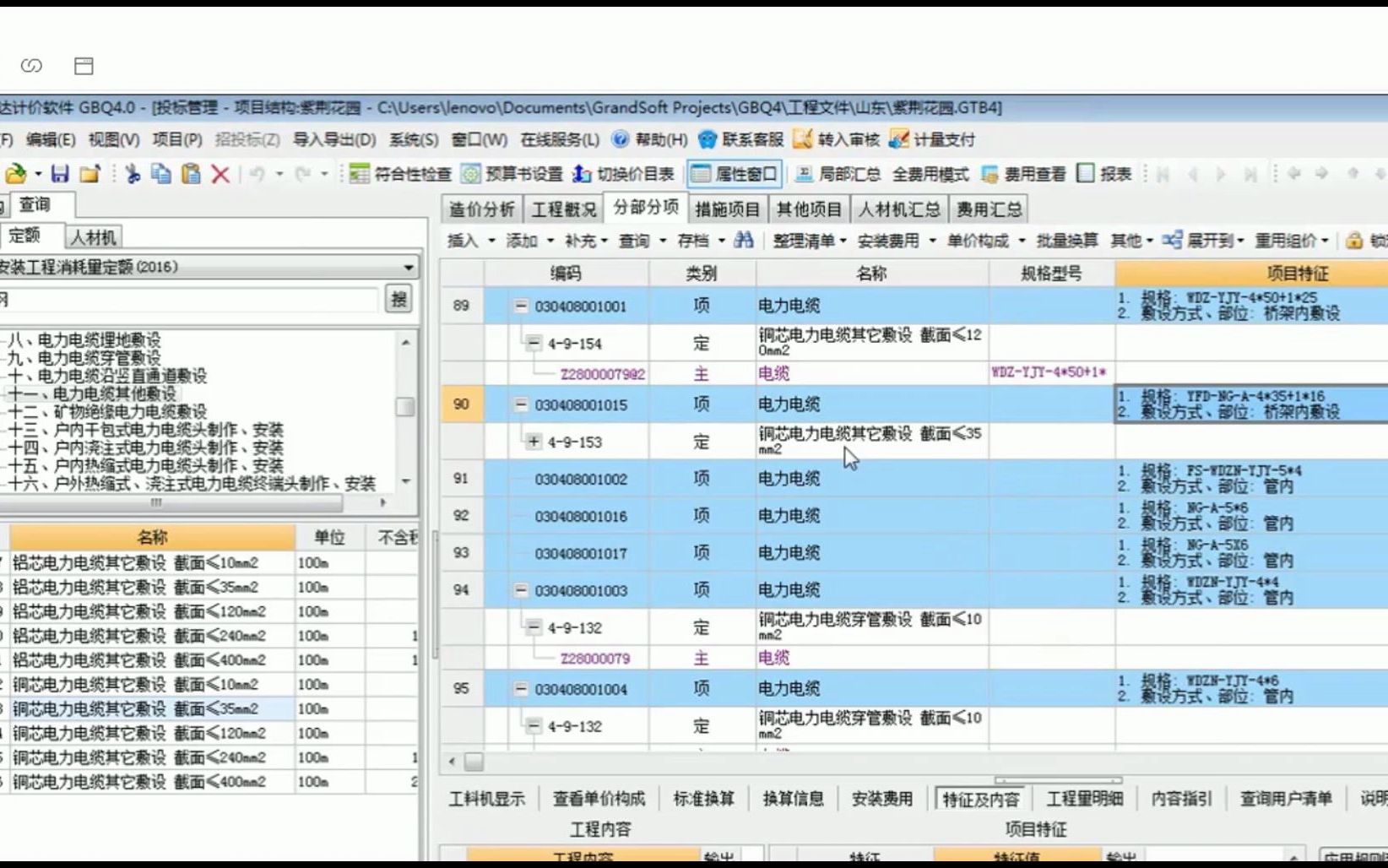Open the 编辑(E) edit menu
Viewport: 1388px width, 868px height.
point(51,139)
